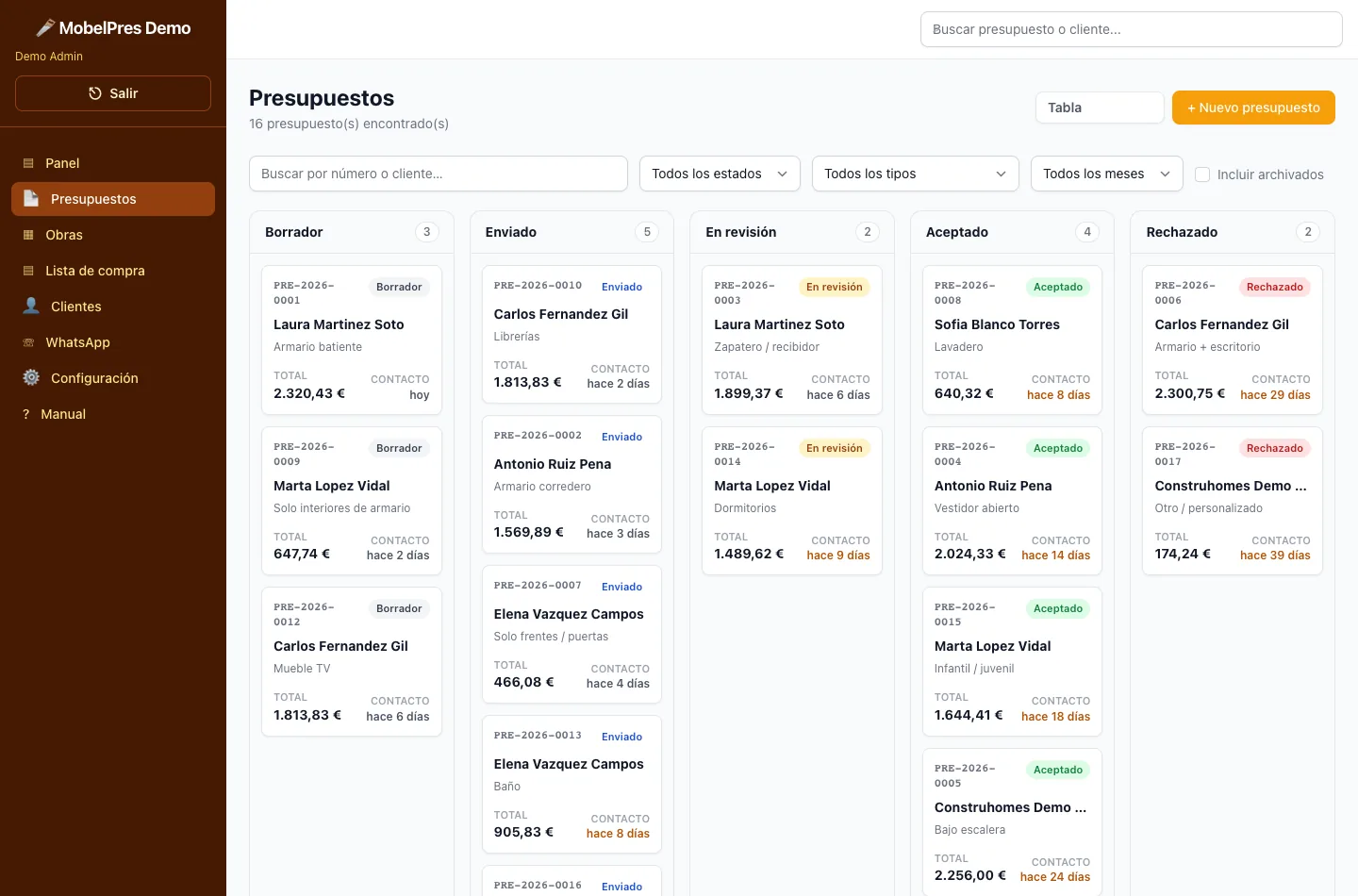Select the Tabla view switcher
Image resolution: width=1358 pixels, height=896 pixels.
1100,108
